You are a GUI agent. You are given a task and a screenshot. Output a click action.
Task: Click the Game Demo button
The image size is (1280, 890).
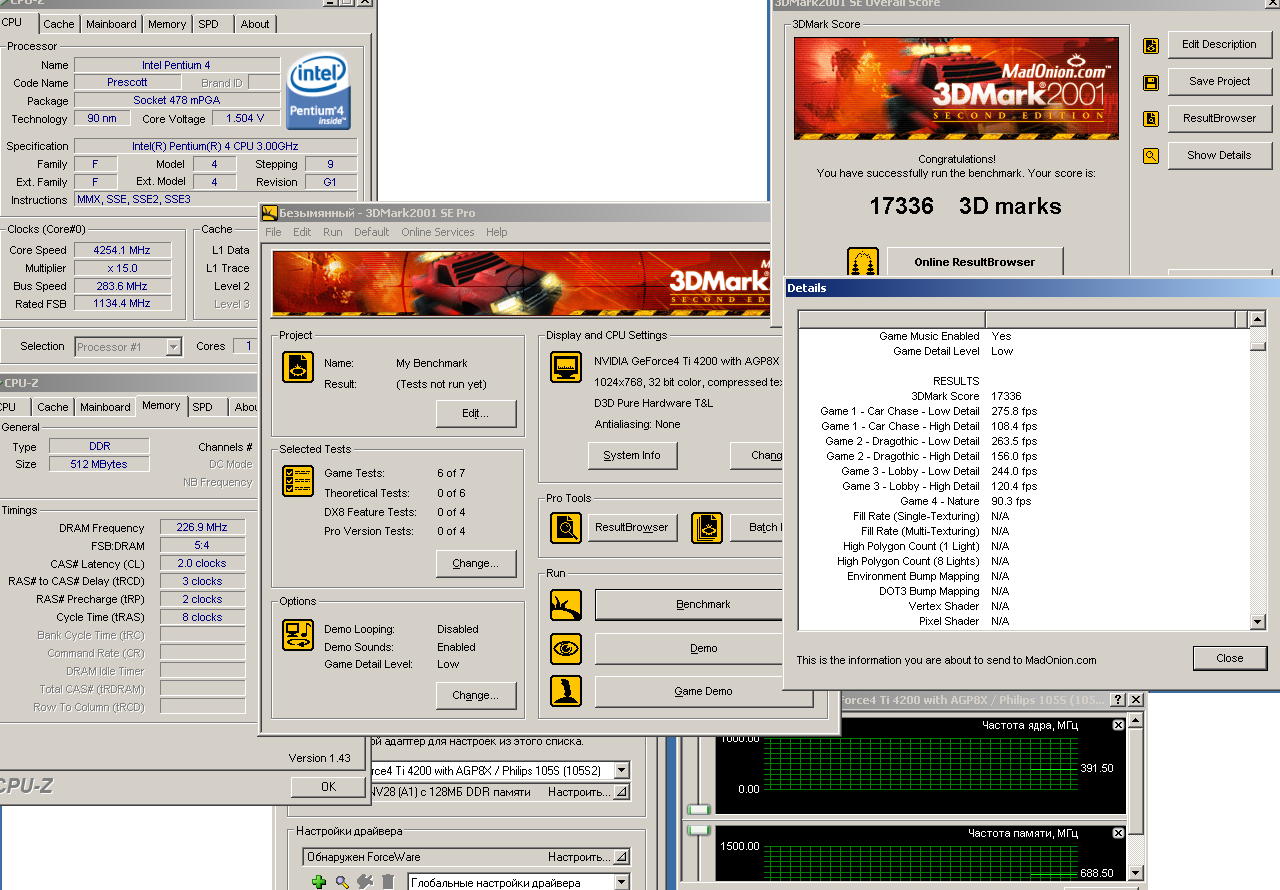click(x=703, y=691)
